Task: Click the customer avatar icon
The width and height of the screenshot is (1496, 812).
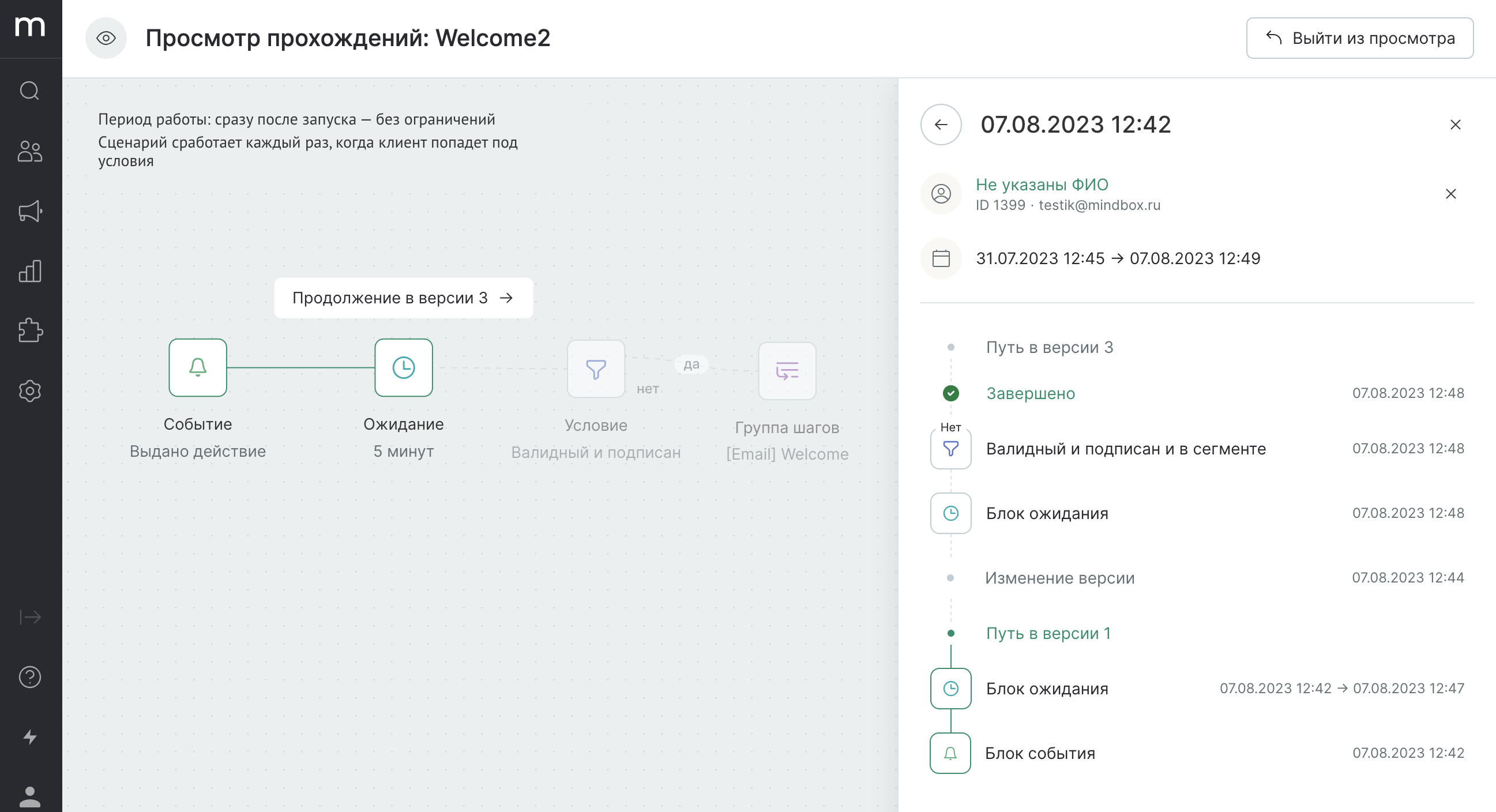Action: [x=941, y=194]
